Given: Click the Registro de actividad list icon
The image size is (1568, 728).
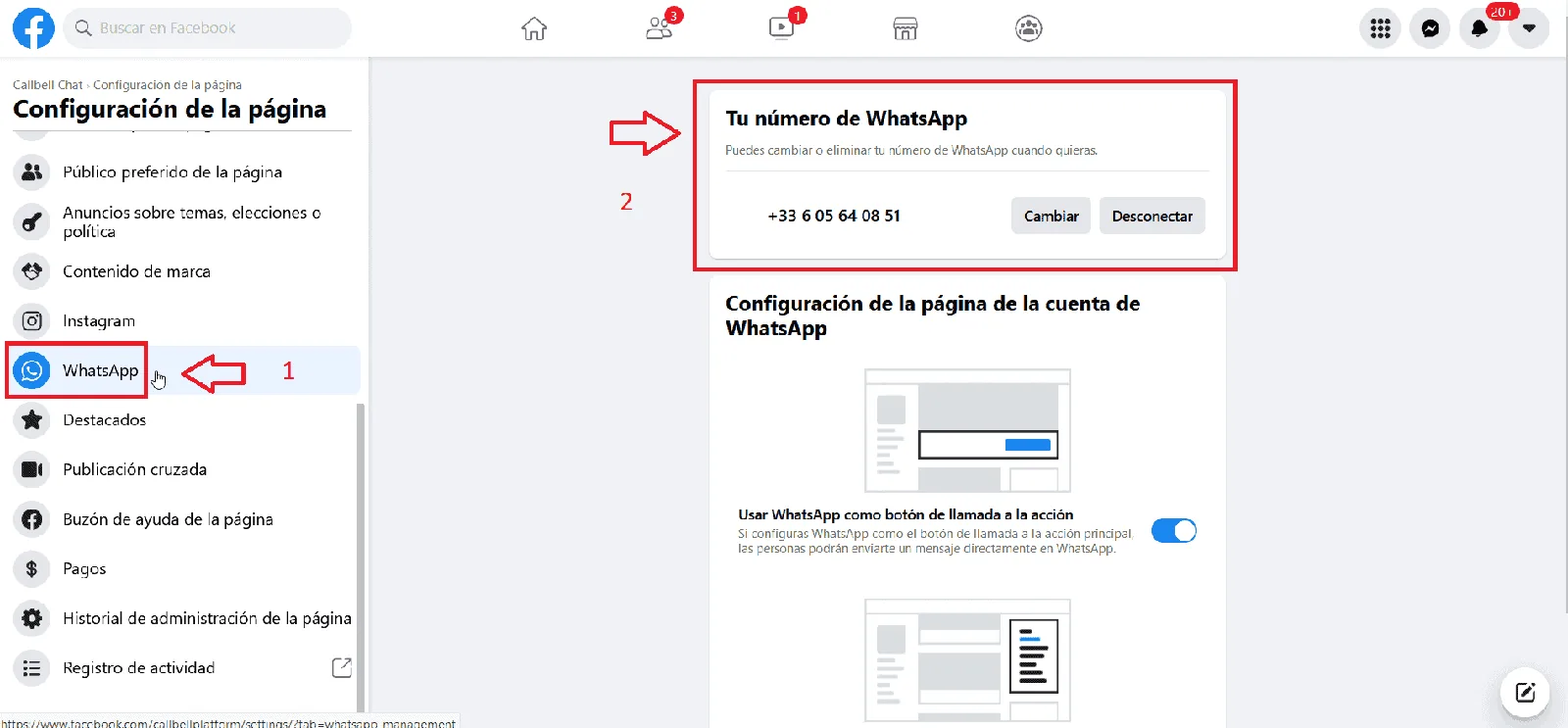Looking at the screenshot, I should coord(32,668).
